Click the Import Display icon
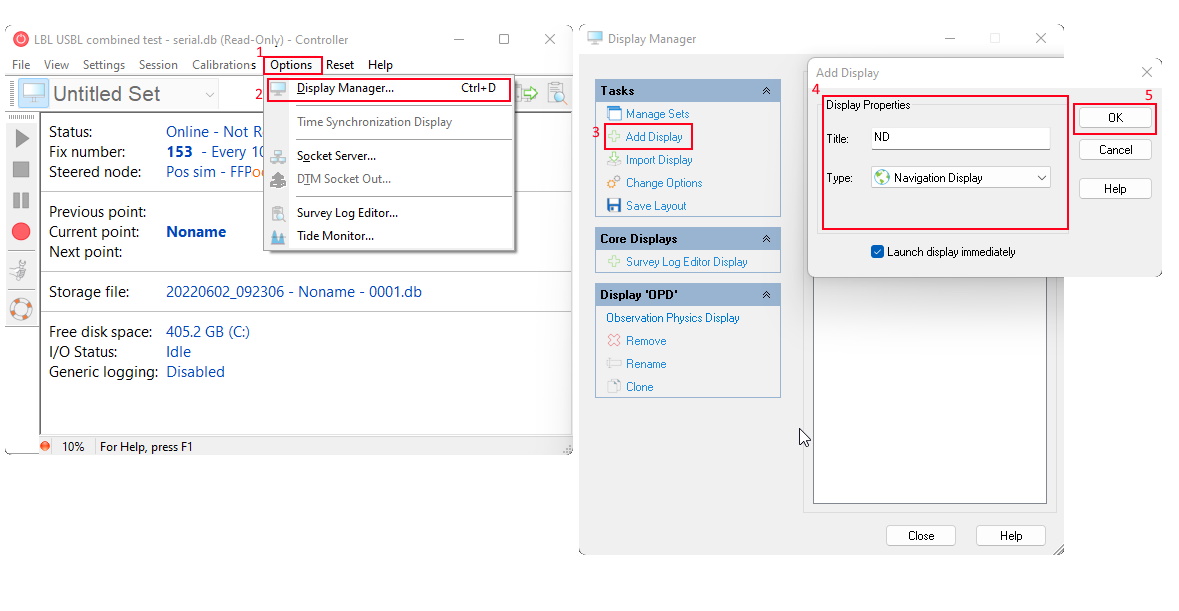1179x611 pixels. coord(614,159)
